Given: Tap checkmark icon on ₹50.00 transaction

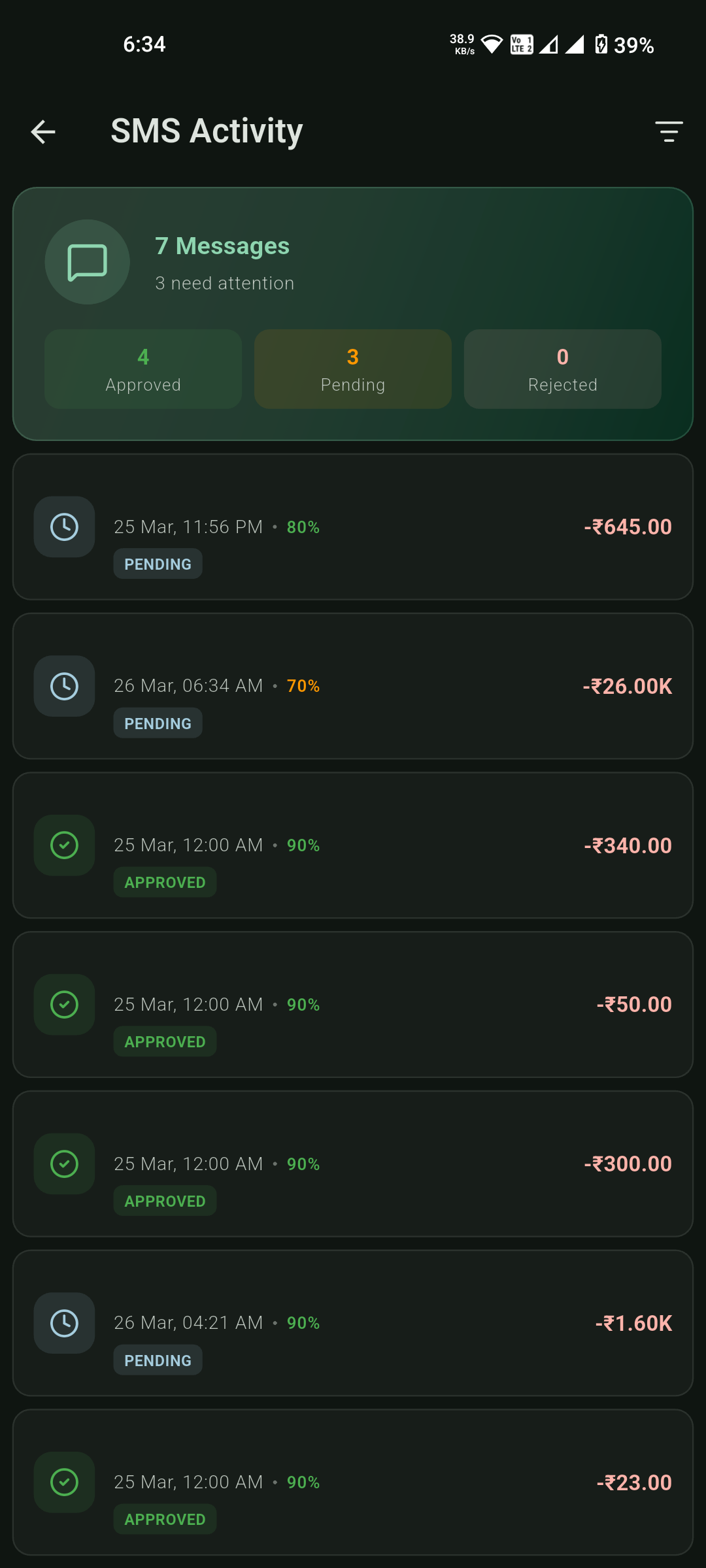Looking at the screenshot, I should click(x=64, y=1004).
